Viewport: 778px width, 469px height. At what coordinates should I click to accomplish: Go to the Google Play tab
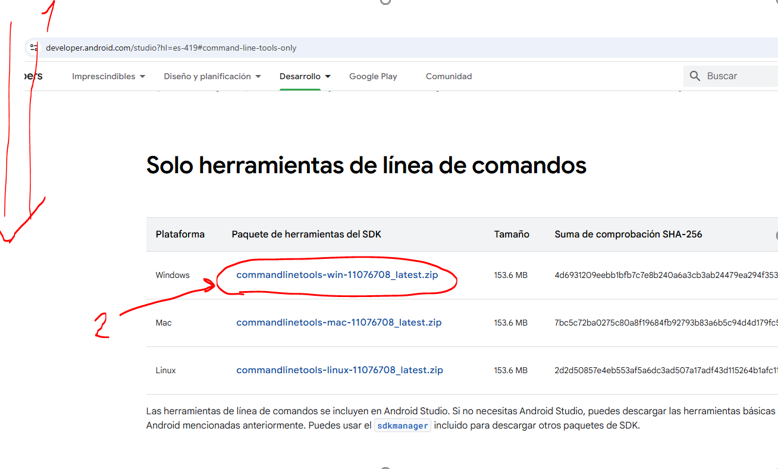click(373, 76)
